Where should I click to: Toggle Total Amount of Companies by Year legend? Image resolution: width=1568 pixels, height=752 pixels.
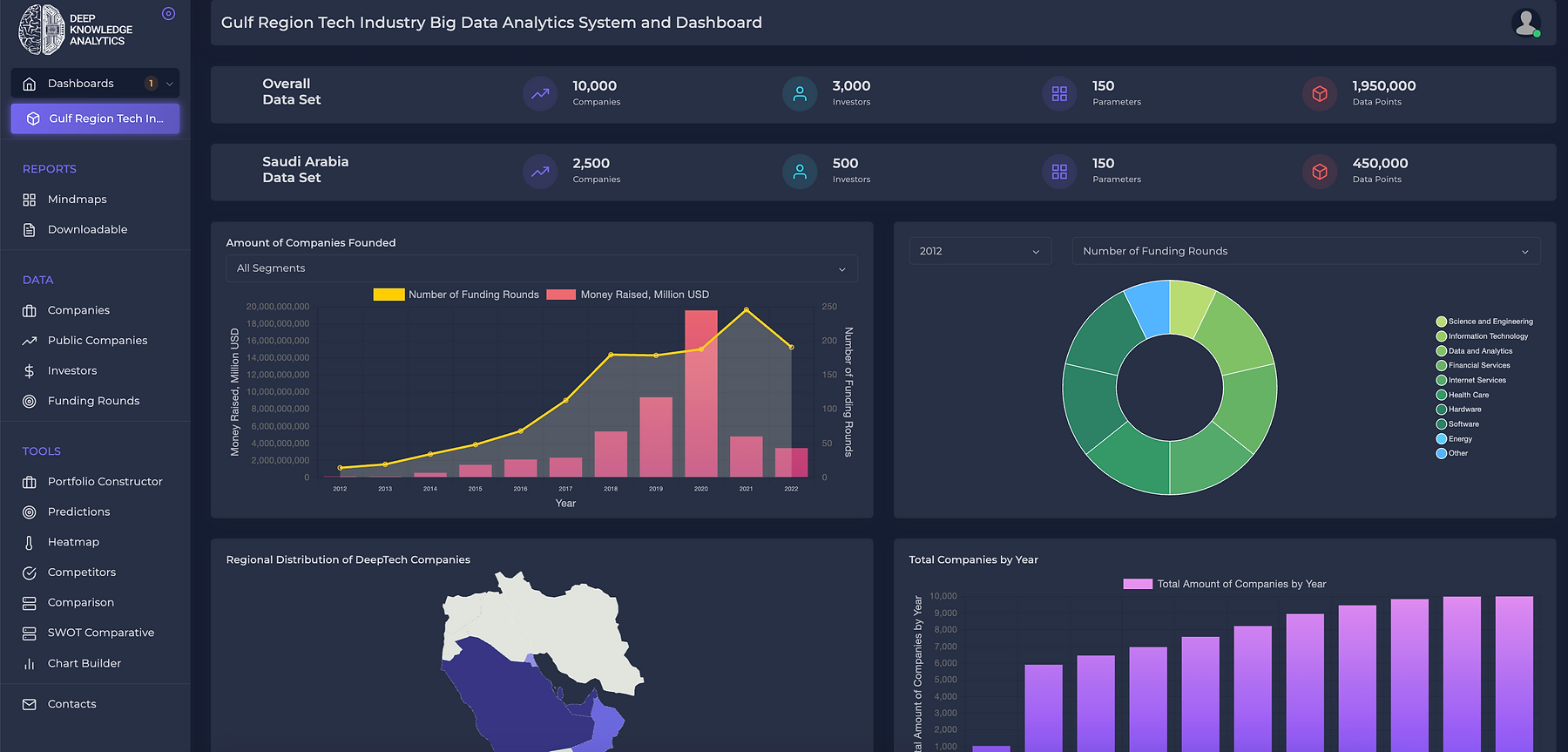(x=1225, y=584)
